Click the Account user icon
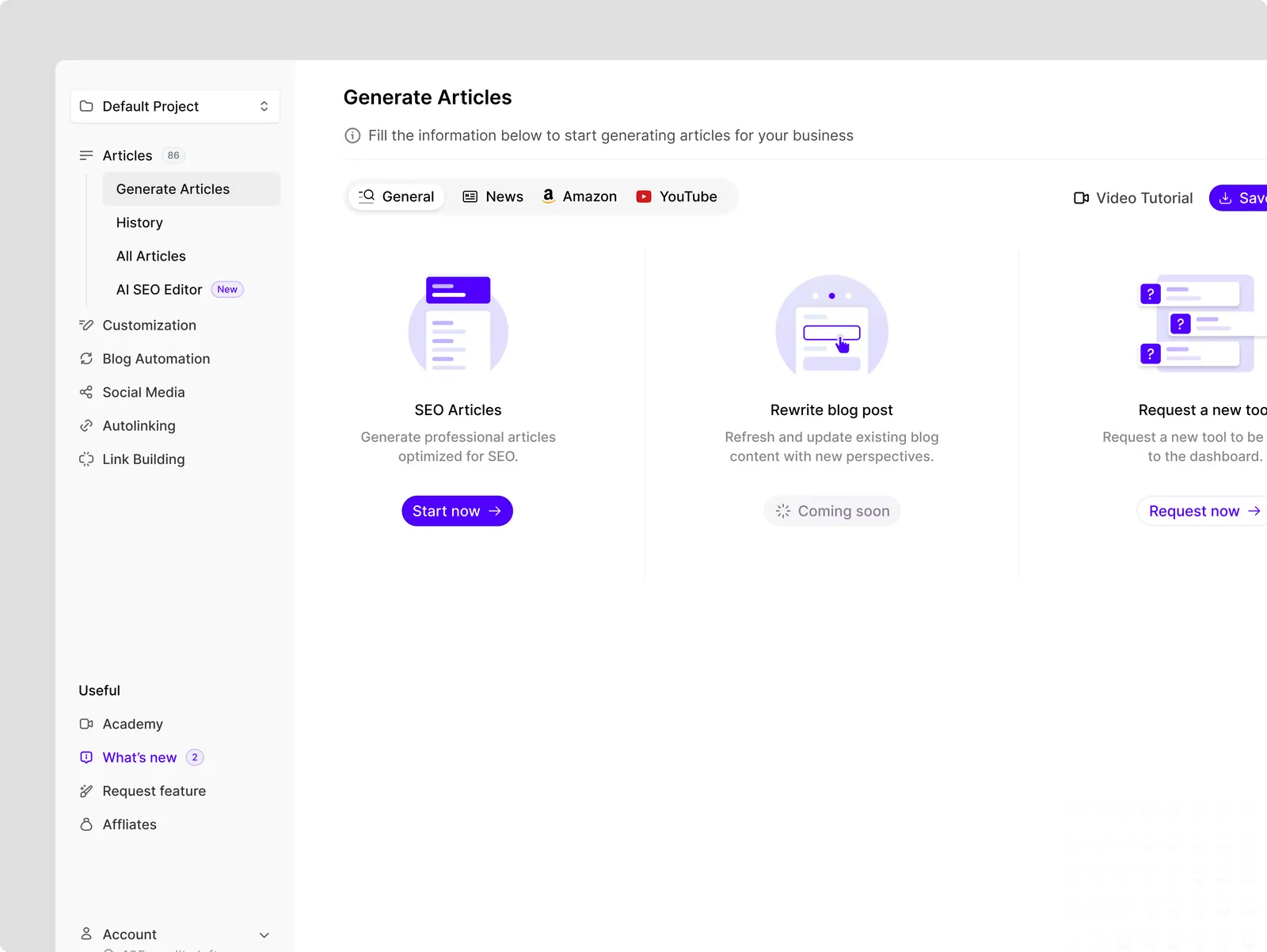 click(86, 934)
